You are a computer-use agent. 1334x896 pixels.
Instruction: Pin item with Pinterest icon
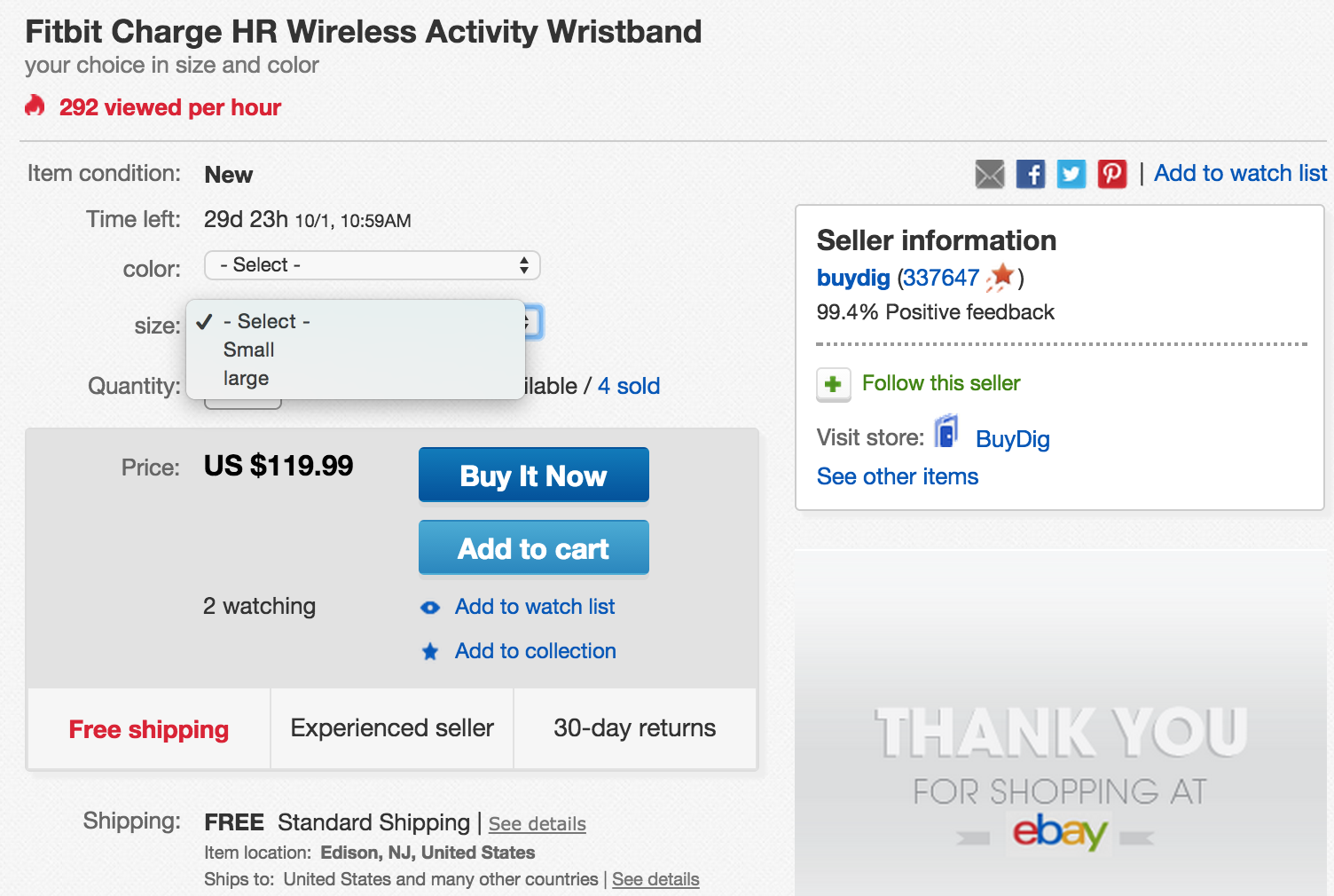[1112, 174]
